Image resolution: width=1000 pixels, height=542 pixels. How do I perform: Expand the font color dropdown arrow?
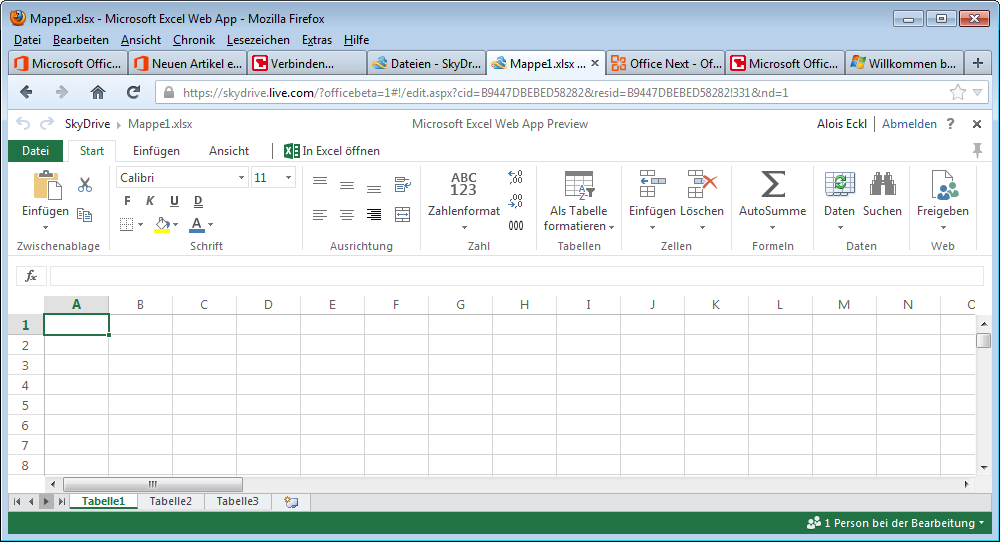pos(210,224)
